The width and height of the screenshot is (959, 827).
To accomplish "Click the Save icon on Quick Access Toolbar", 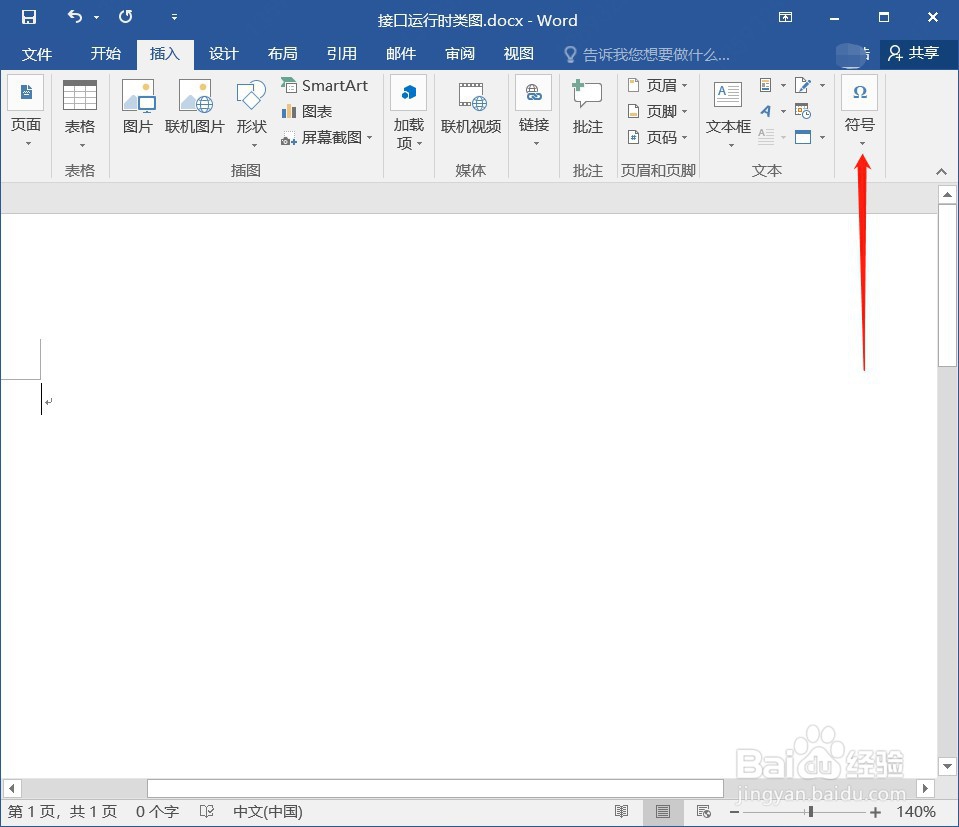I will (x=27, y=16).
